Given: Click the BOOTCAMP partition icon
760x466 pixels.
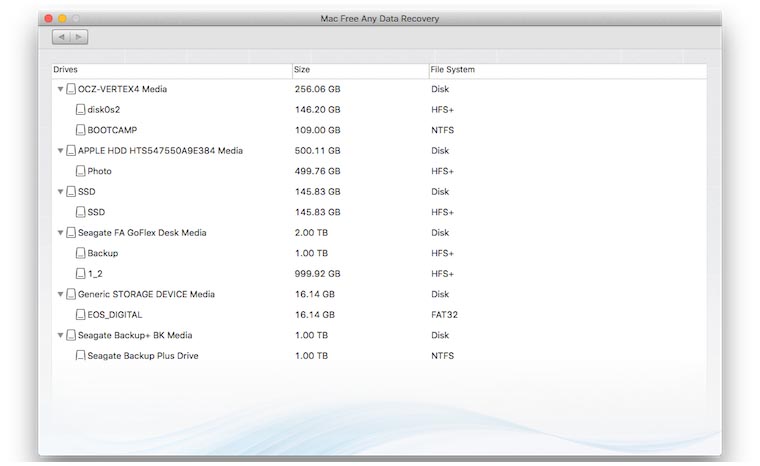Looking at the screenshot, I should [80, 130].
